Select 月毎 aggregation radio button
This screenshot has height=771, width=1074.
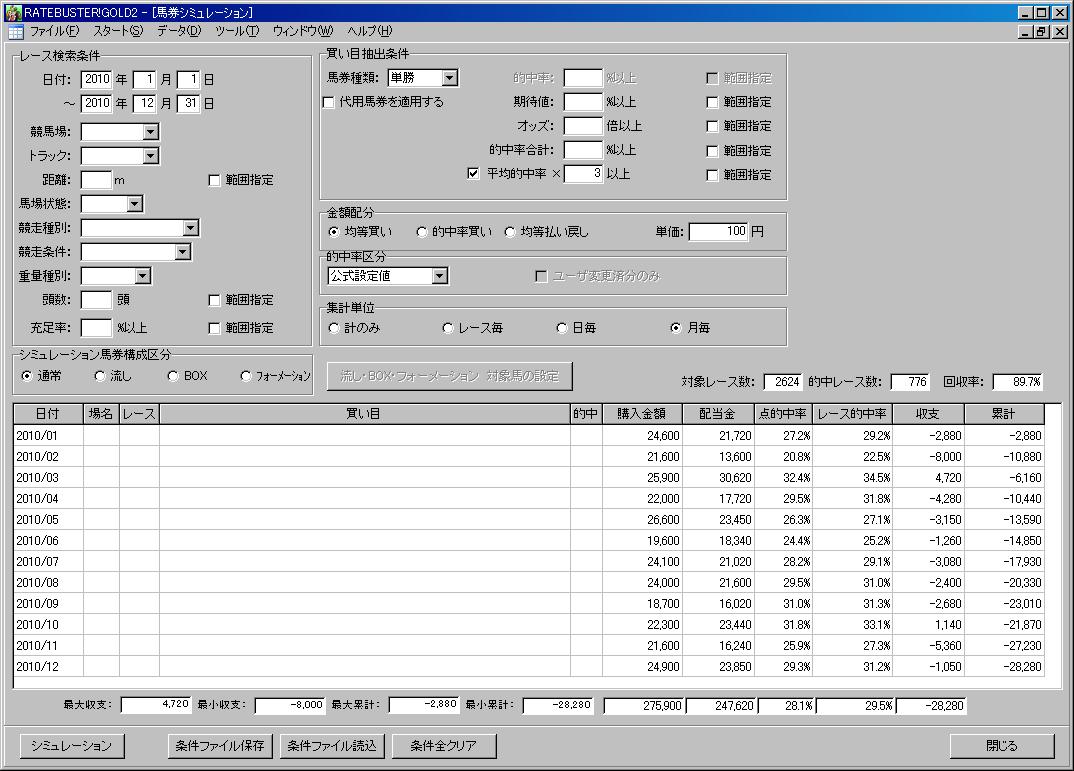(x=676, y=328)
